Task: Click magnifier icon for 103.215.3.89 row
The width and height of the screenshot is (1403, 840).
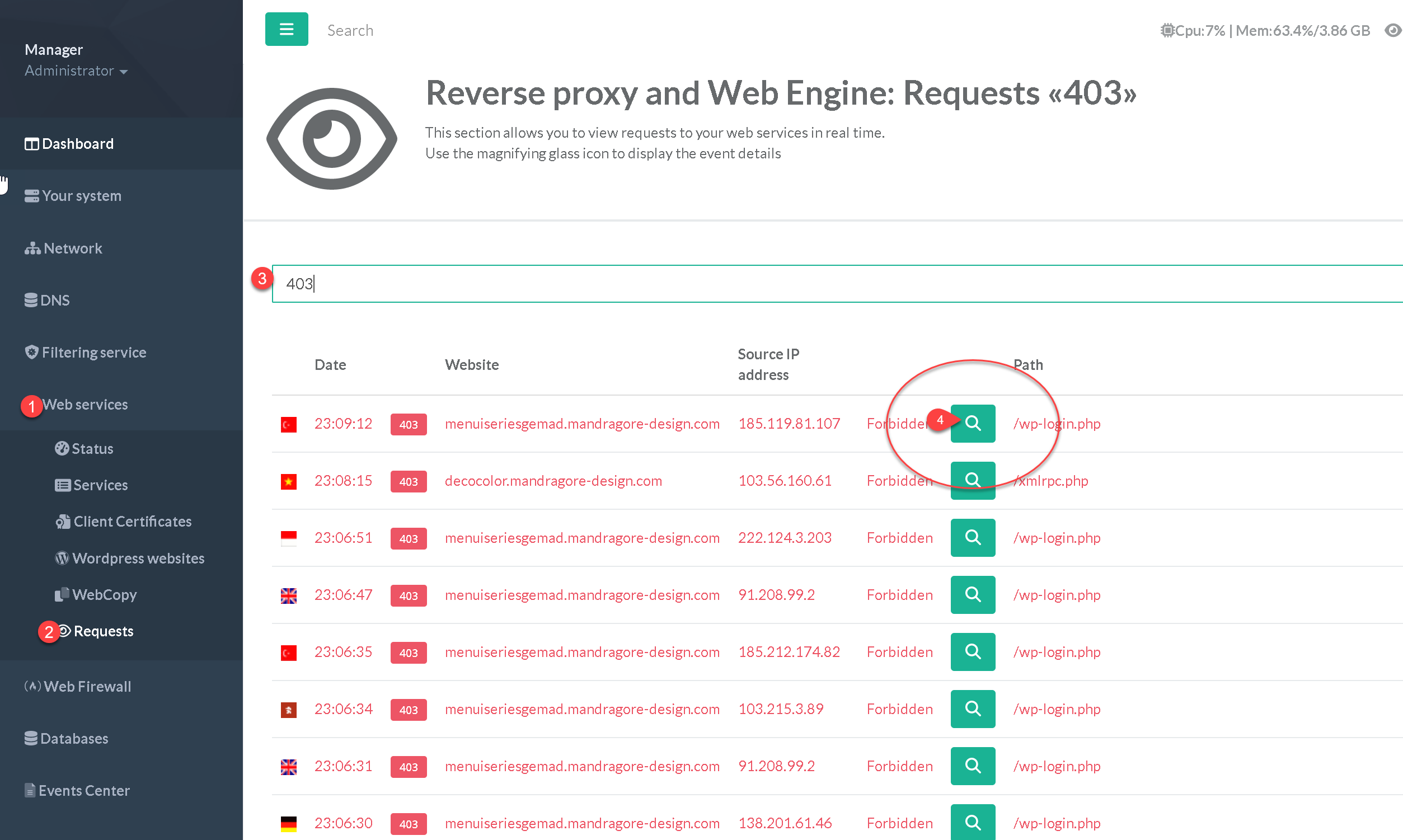Action: click(972, 708)
